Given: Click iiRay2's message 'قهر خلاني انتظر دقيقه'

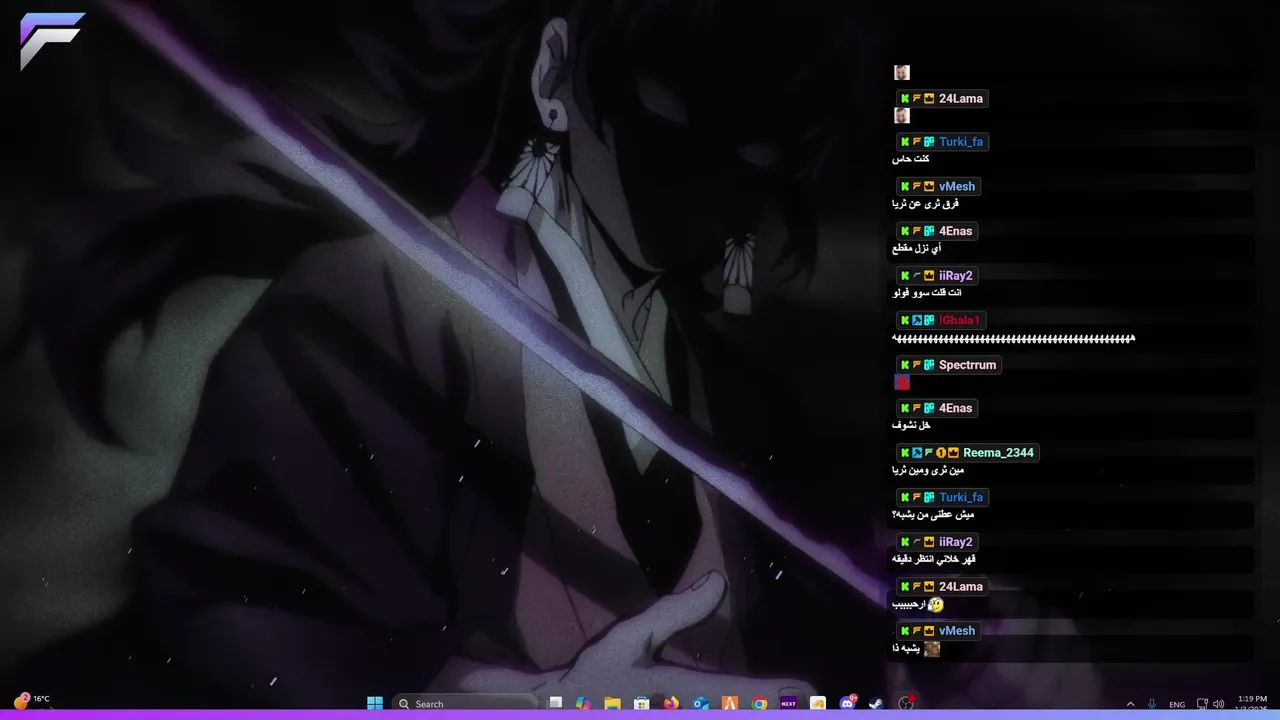Looking at the screenshot, I should [x=934, y=559].
